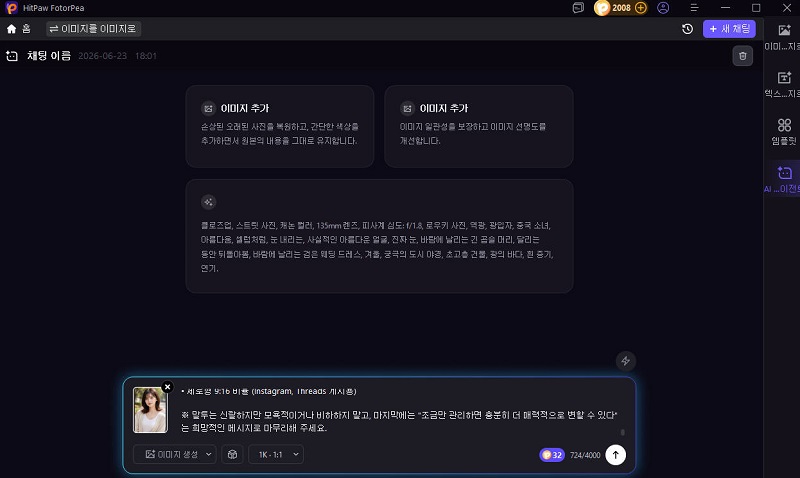This screenshot has width=800, height=478.
Task: Send the prompt with the up arrow button
Action: [615, 455]
